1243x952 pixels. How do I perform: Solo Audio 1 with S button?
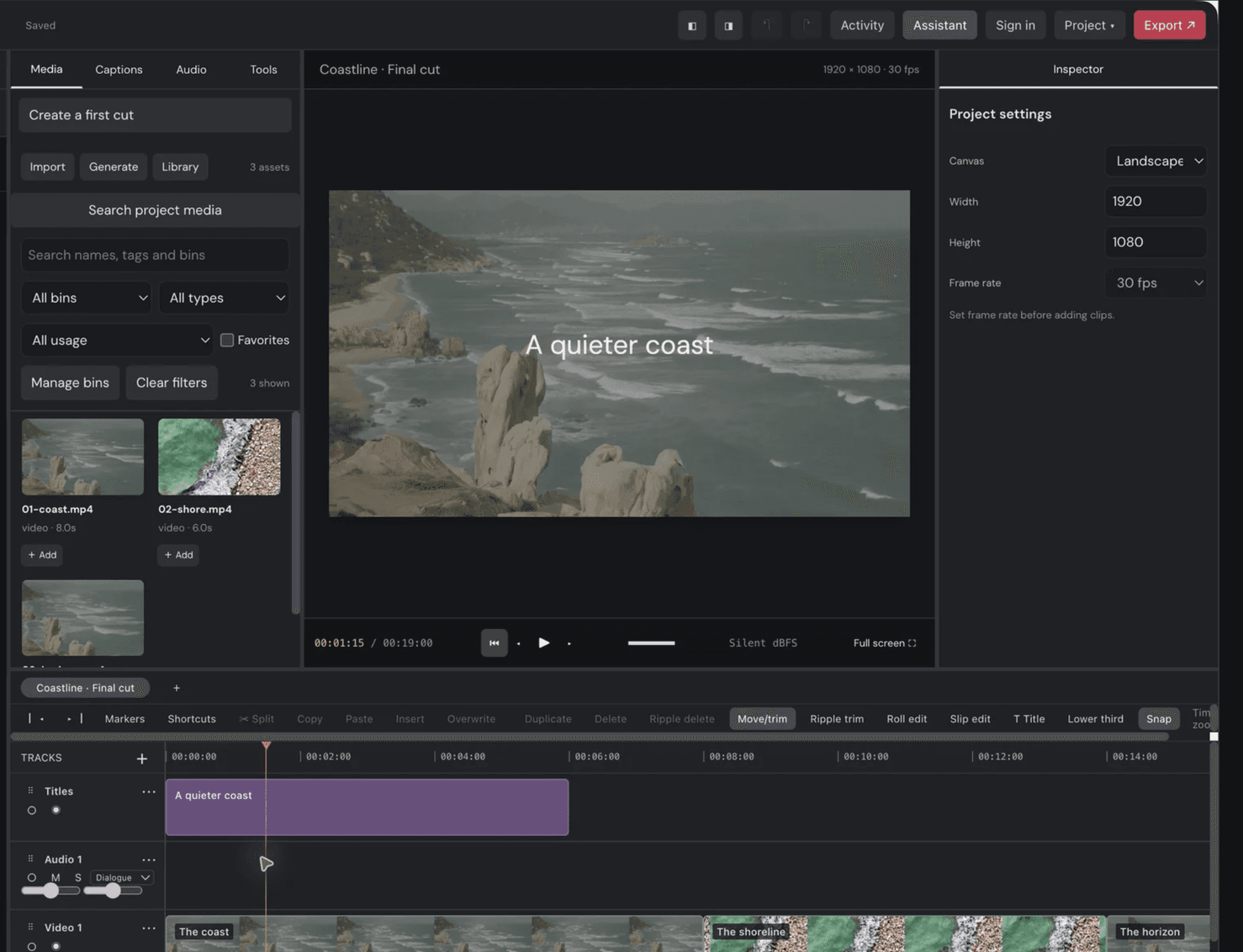78,877
